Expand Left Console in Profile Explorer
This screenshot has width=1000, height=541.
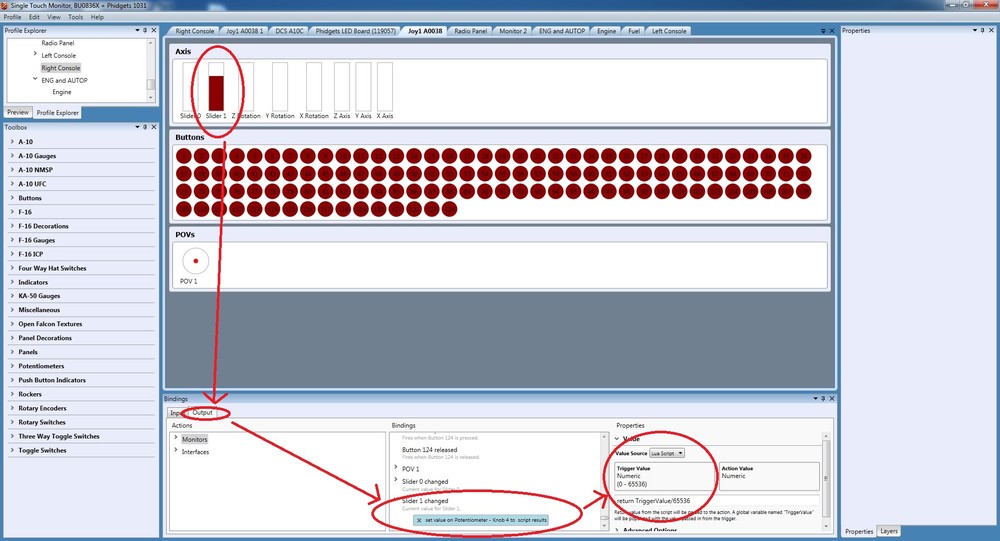(x=35, y=54)
